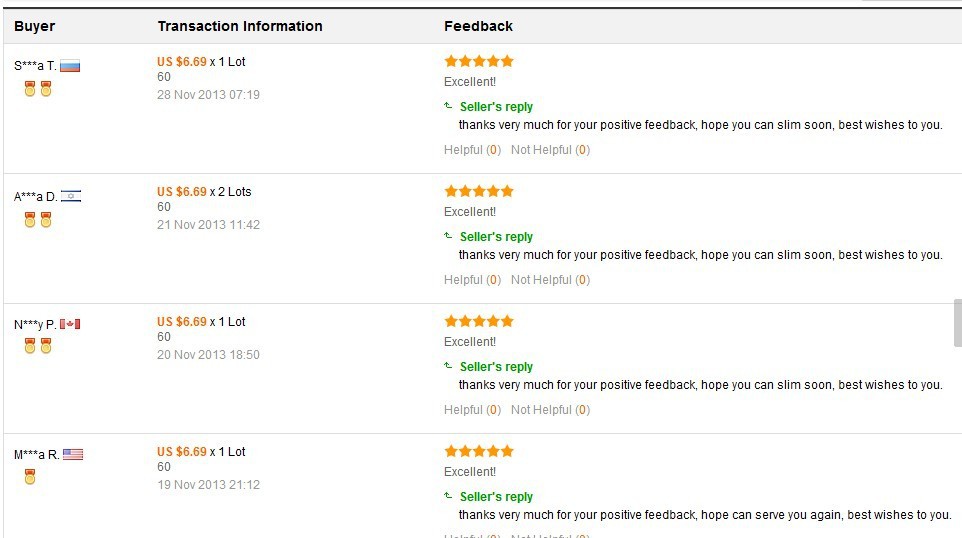This screenshot has height=538, width=962.
Task: Mark A***a D.'s review as Not Helpful
Action: [550, 280]
